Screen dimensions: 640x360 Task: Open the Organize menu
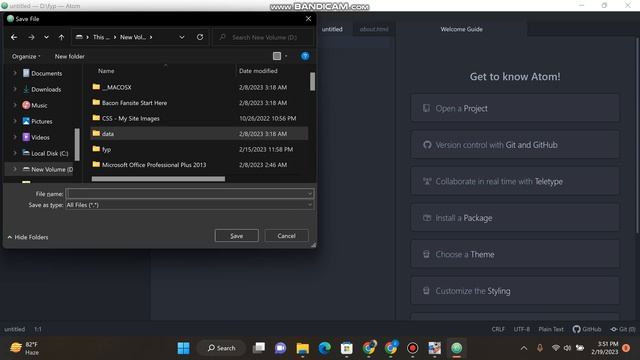click(26, 56)
